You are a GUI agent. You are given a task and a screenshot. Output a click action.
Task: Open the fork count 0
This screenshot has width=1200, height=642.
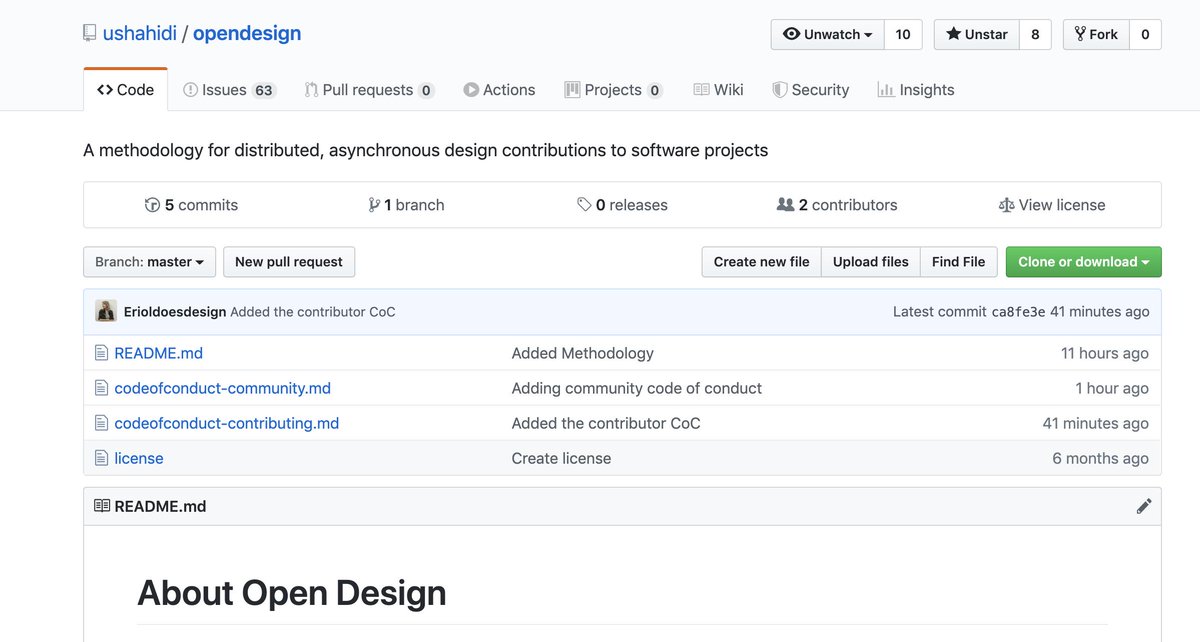pos(1145,34)
